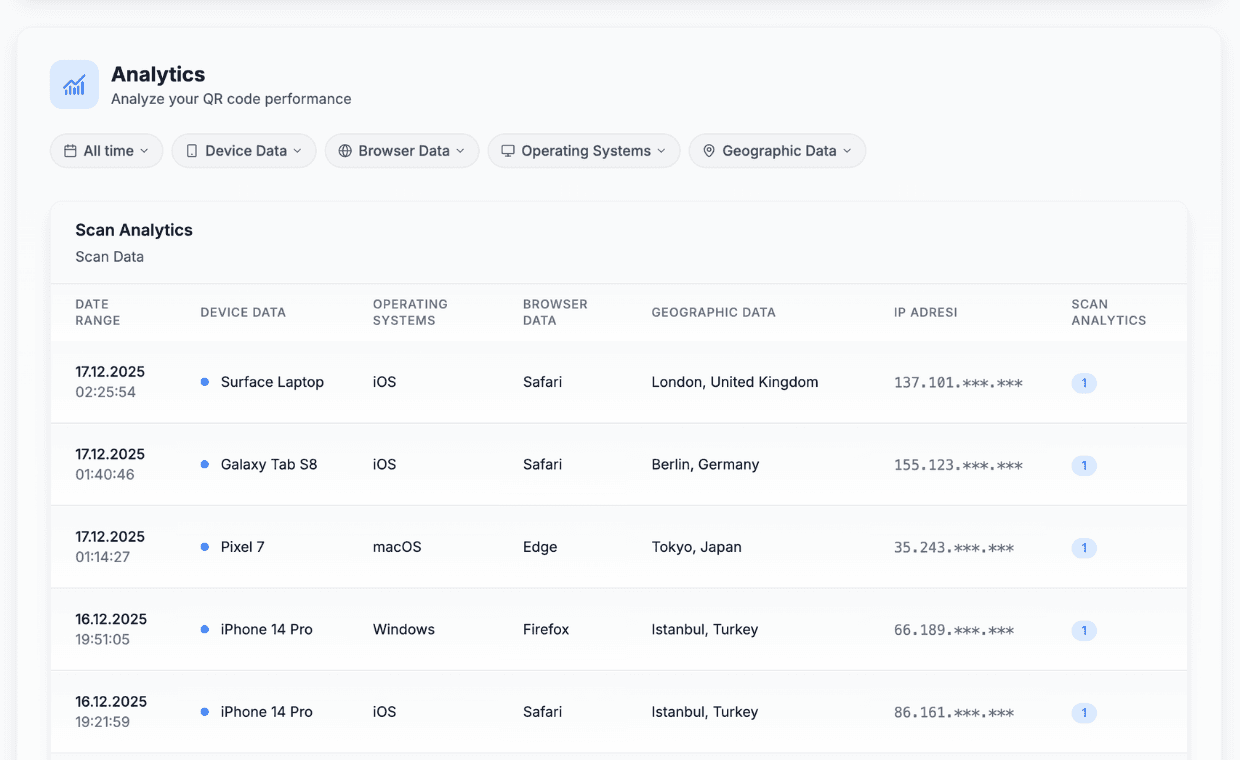Screen dimensions: 1240x760
Task: Click the blue dot beside Pixel 7
Action: tap(205, 547)
